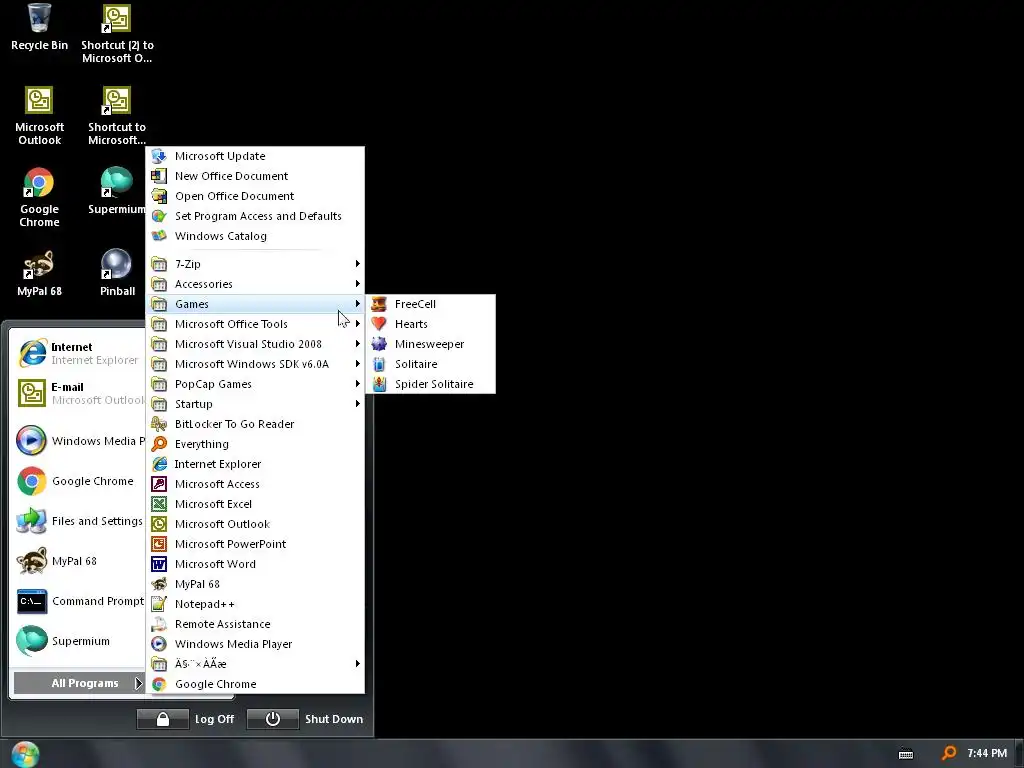
Task: Open Solitaire from the Games submenu
Action: tap(430, 364)
